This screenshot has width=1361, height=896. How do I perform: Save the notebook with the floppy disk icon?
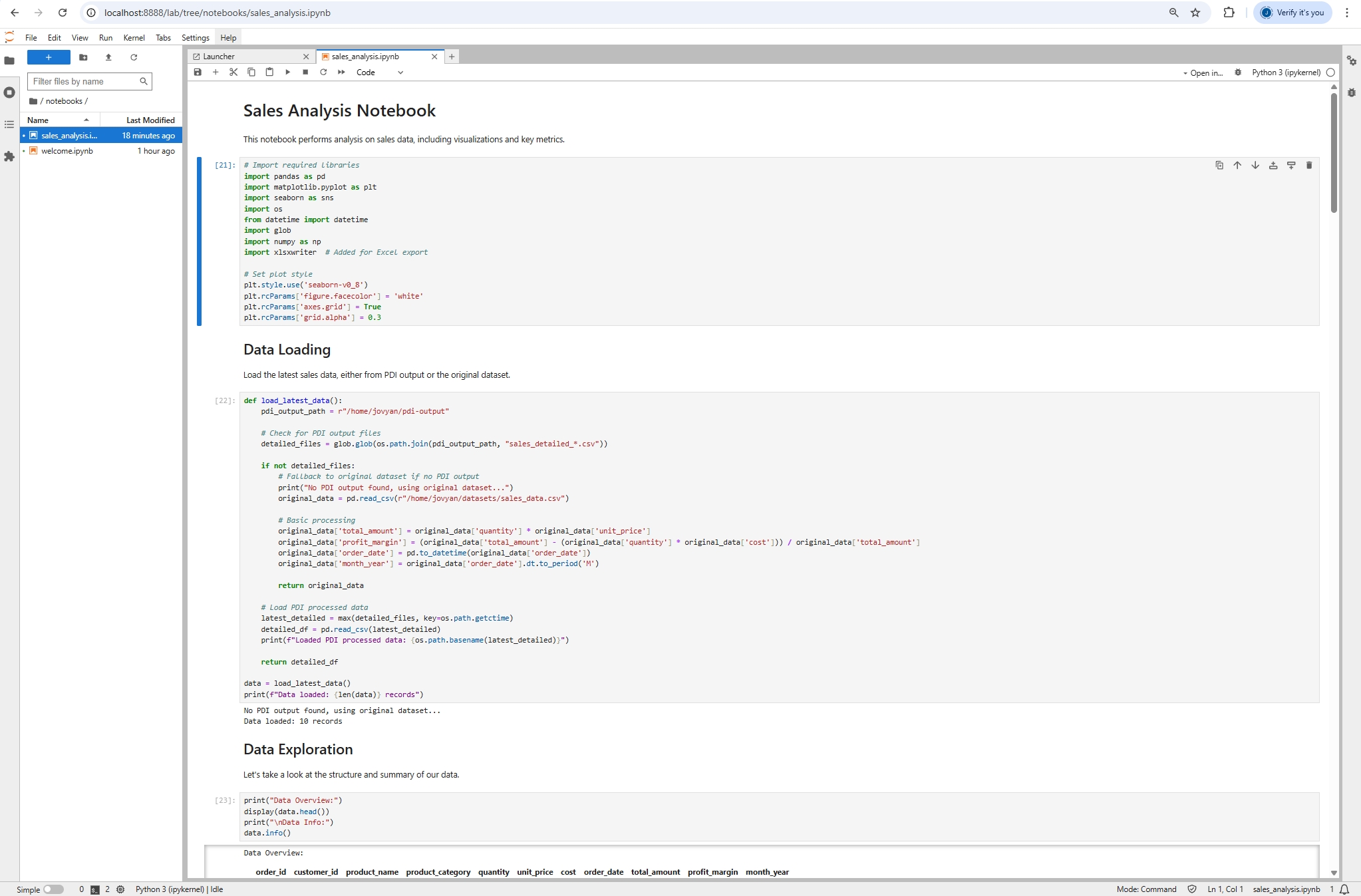click(198, 73)
